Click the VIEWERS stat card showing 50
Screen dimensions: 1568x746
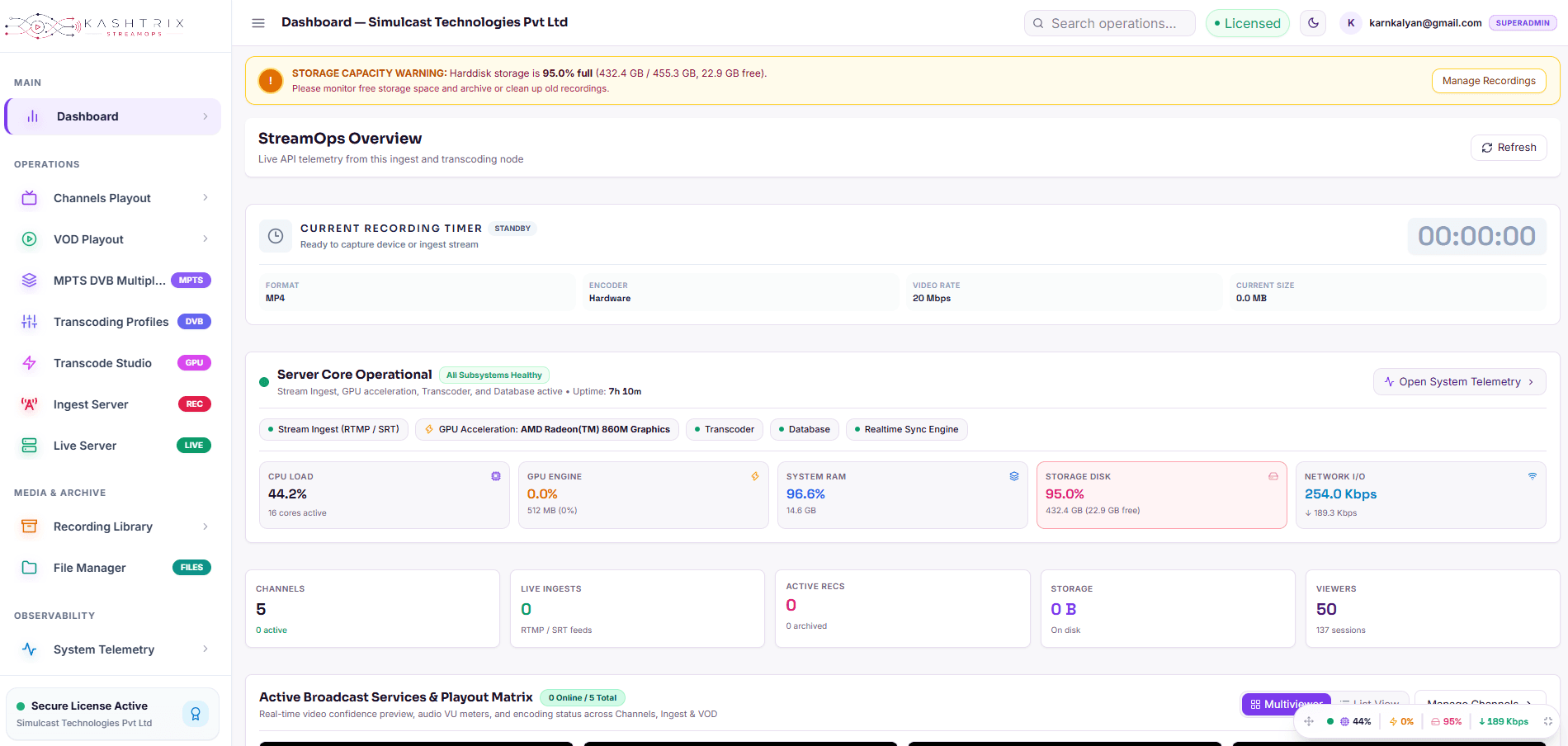coord(1432,609)
